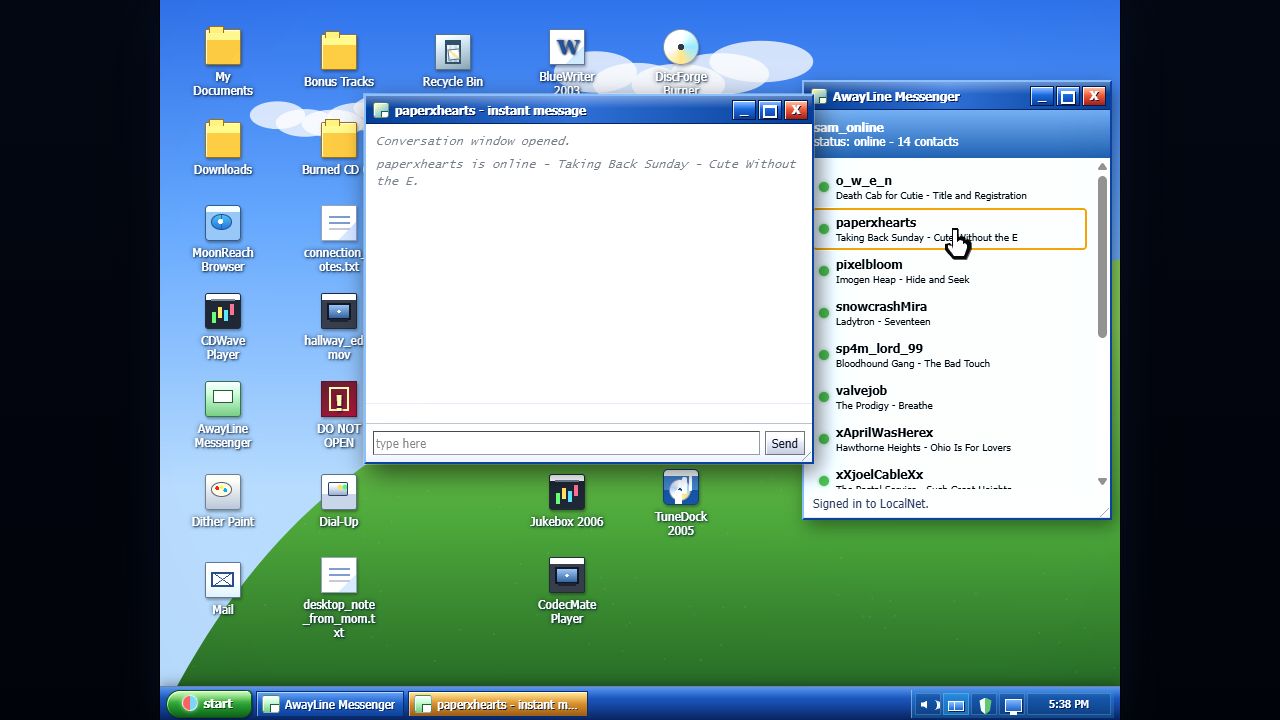Switch to paperxhearts instant message taskbar button
Image resolution: width=1280 pixels, height=720 pixels.
(498, 704)
